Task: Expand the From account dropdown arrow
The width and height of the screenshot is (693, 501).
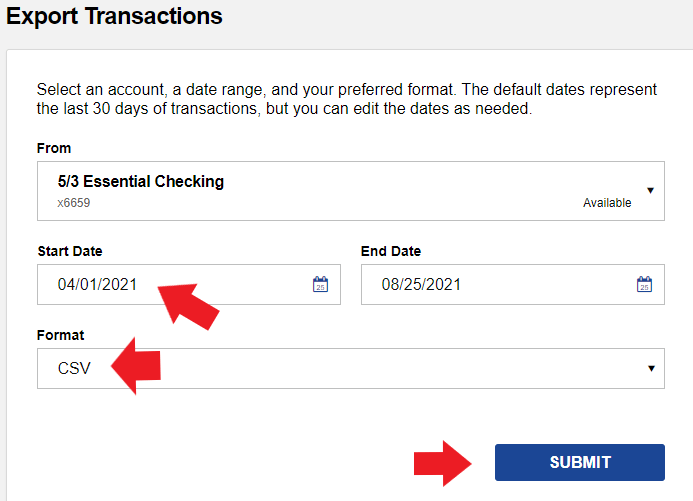Action: pyautogui.click(x=651, y=190)
